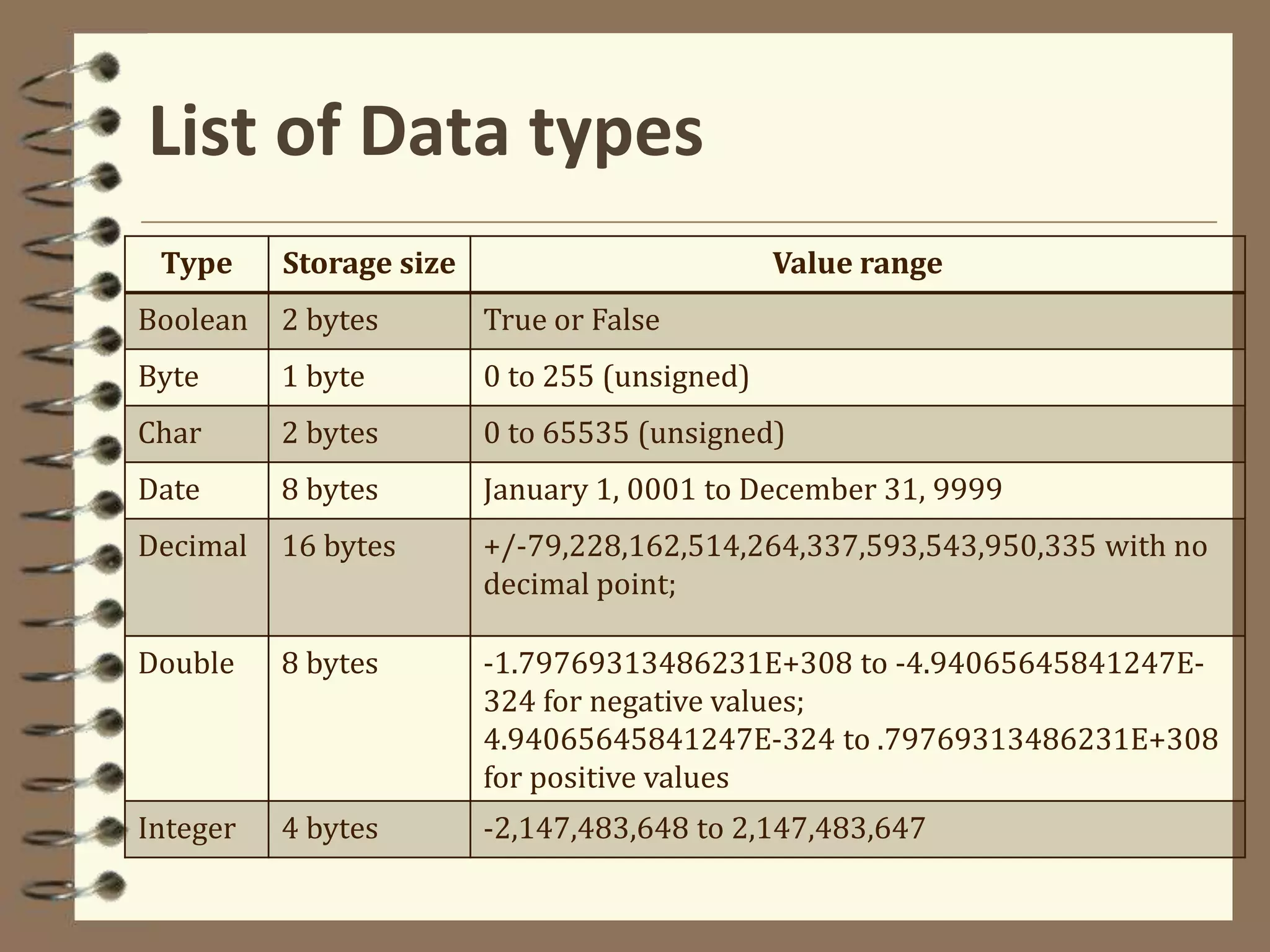
Task: Click the "List of Data types" slide title
Action: pos(426,133)
